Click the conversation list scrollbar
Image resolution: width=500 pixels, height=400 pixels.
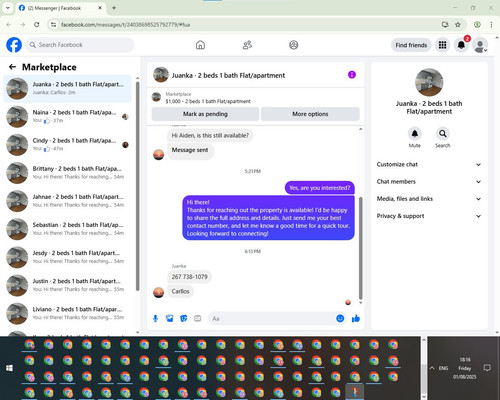click(137, 187)
